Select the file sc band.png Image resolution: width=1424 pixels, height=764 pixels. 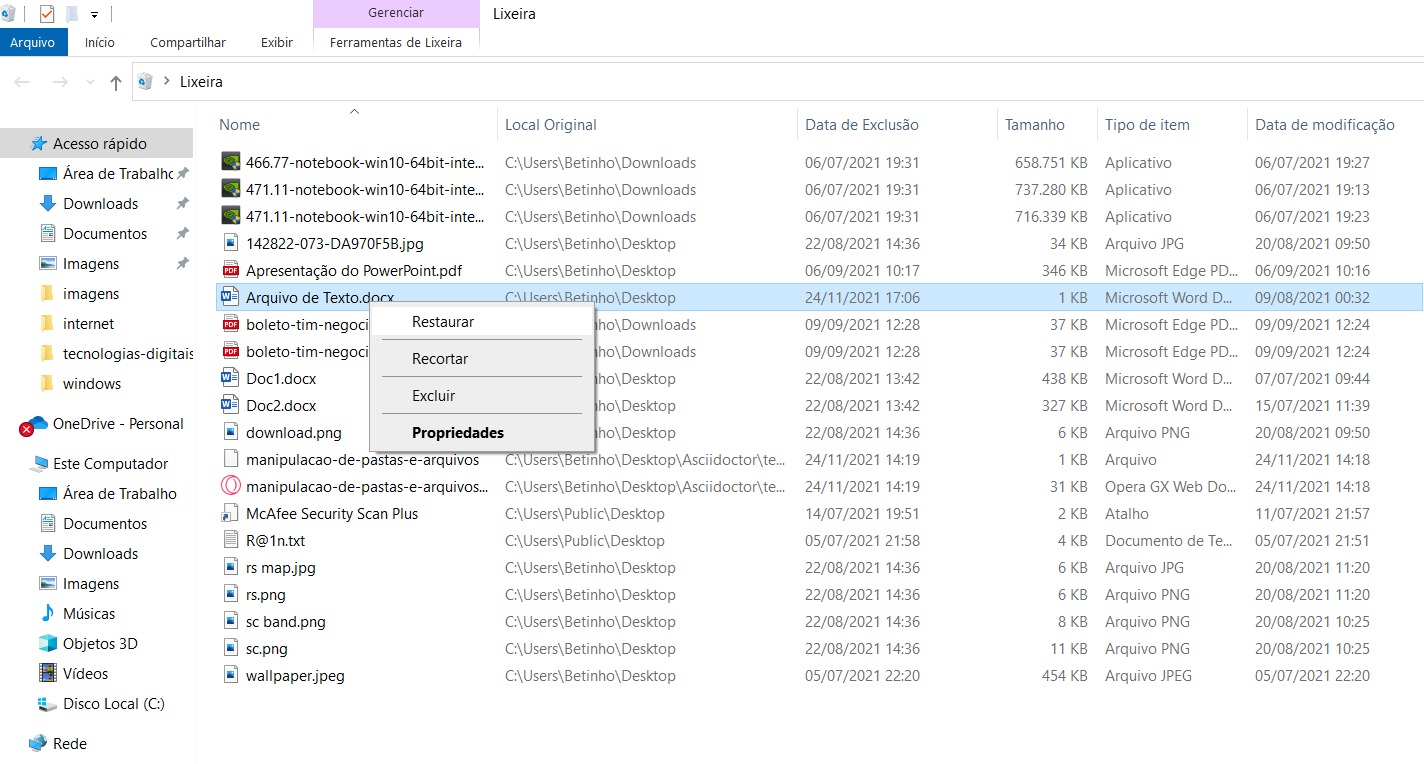(286, 622)
